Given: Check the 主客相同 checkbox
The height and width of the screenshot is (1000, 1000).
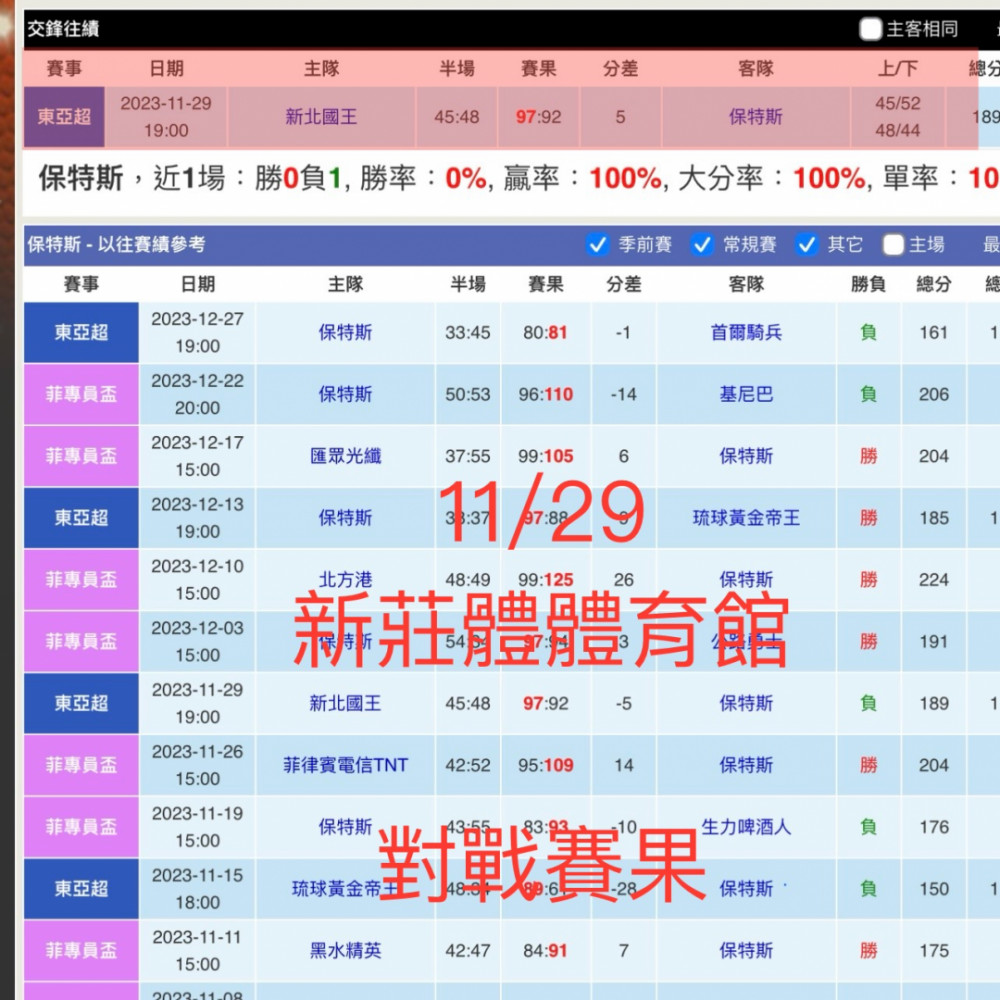Looking at the screenshot, I should [x=871, y=29].
